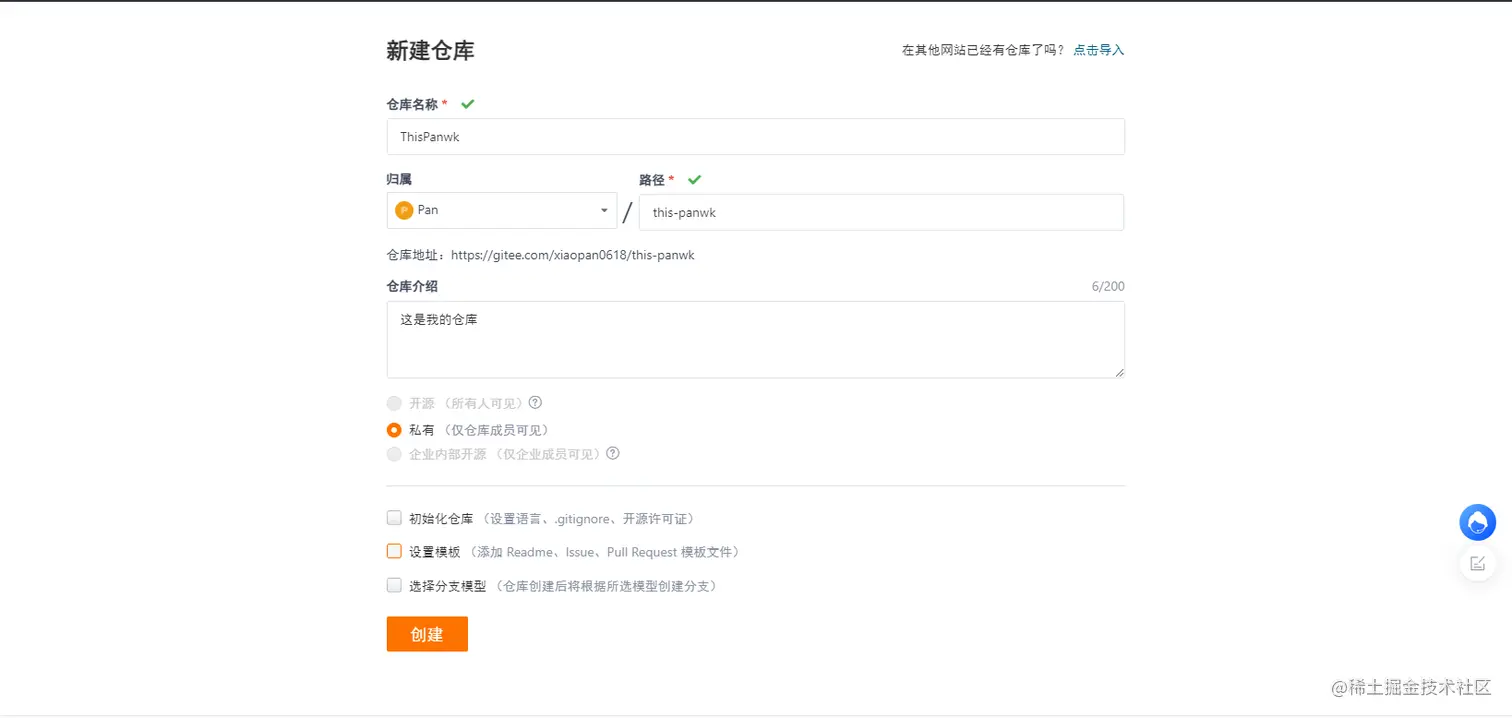
Task: Click help icon beside 企业内部开源 option
Action: click(613, 453)
